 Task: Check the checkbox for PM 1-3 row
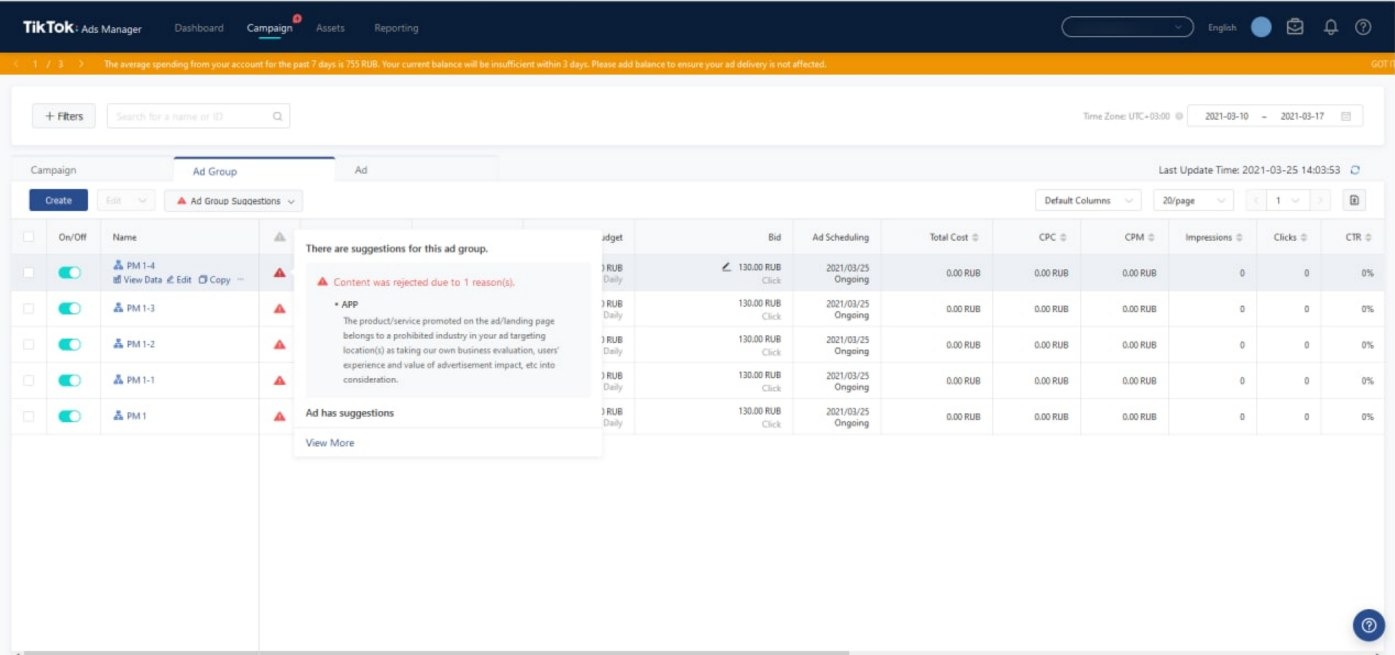pos(29,308)
